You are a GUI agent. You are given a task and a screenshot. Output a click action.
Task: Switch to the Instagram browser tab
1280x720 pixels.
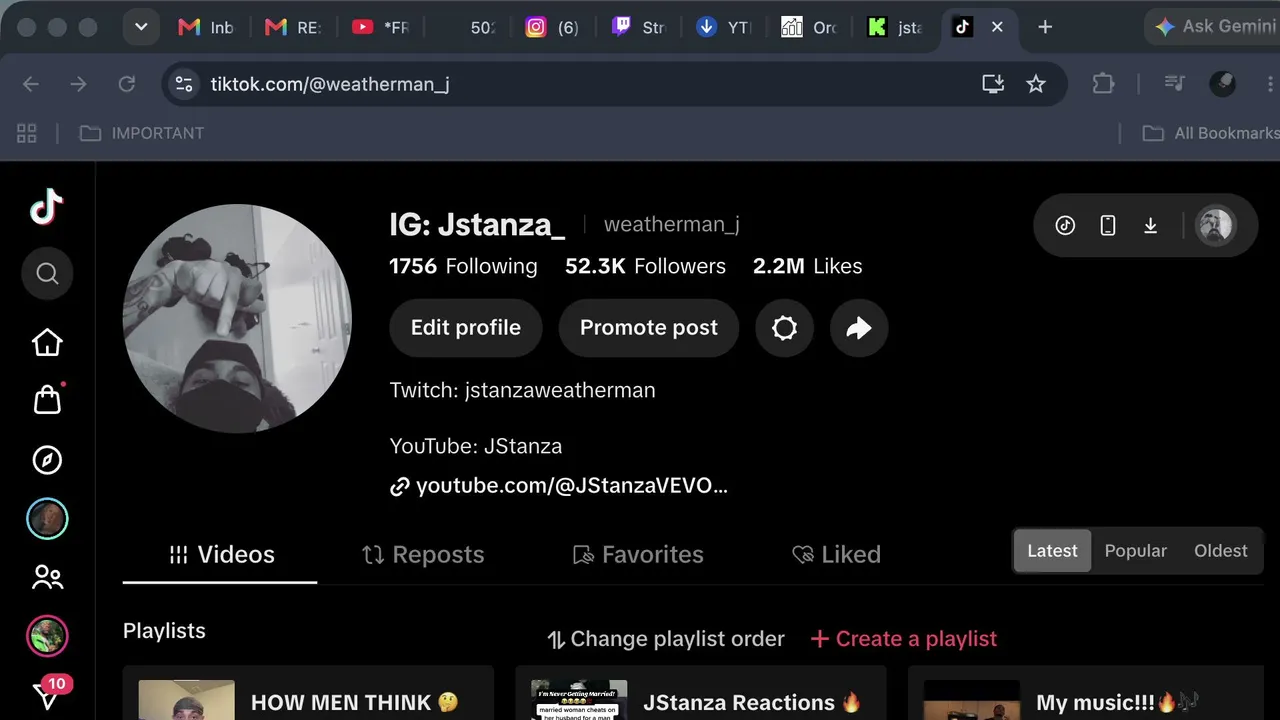tap(553, 27)
